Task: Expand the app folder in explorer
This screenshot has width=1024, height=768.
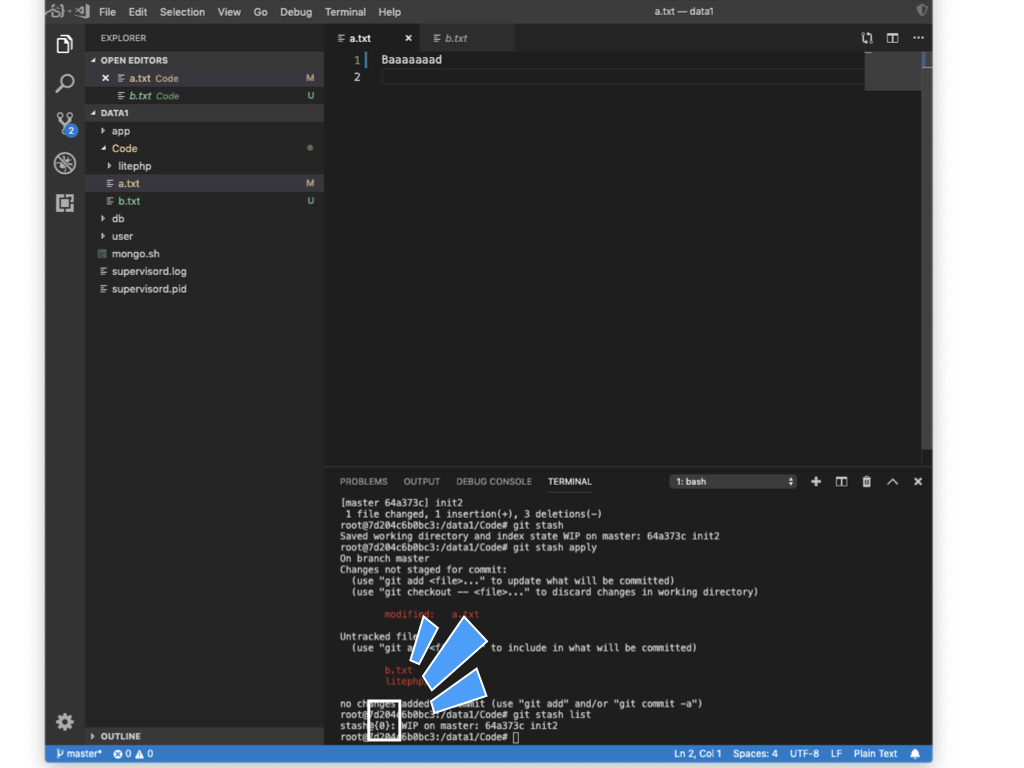Action: click(x=120, y=131)
